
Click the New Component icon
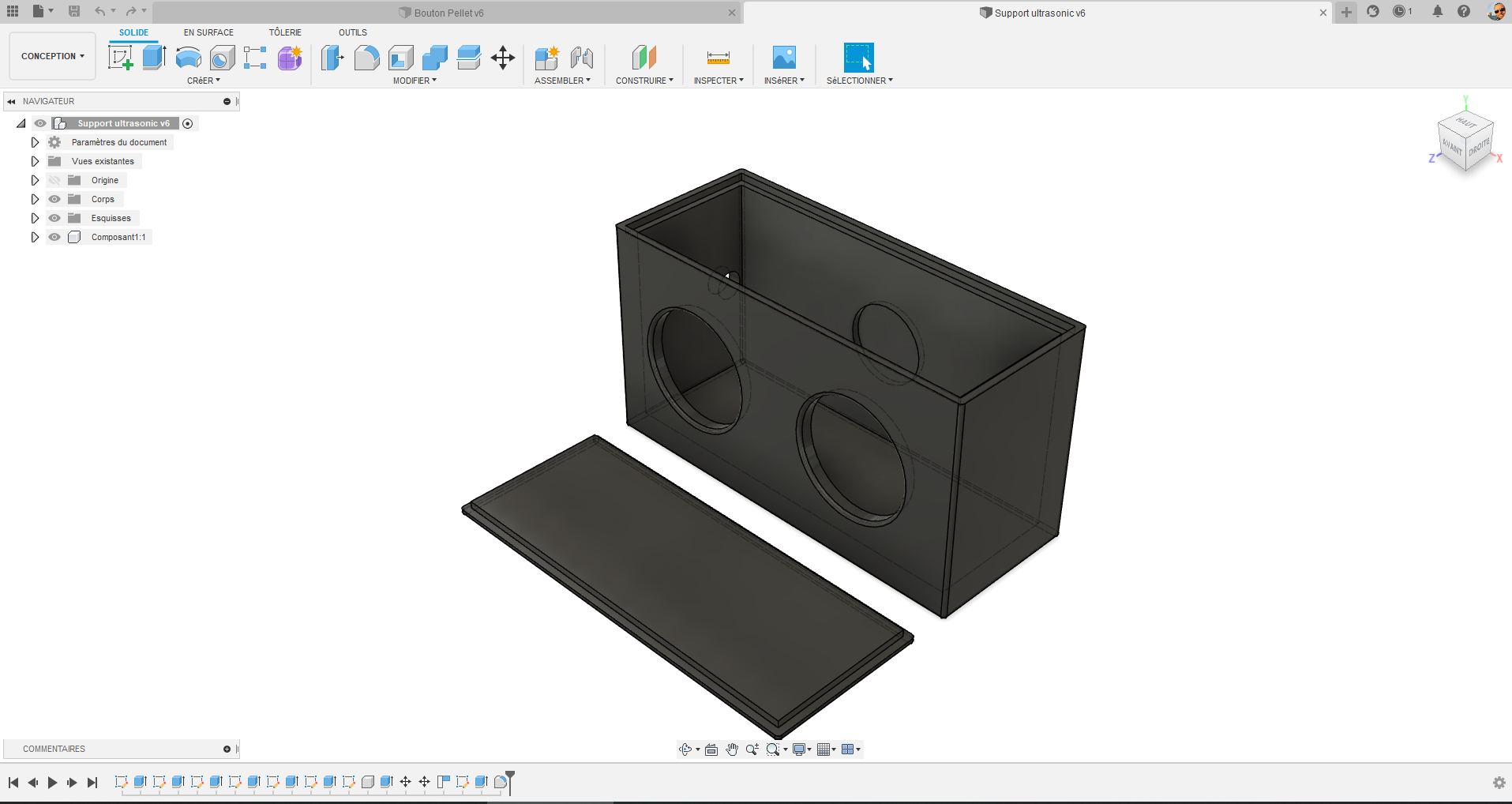546,58
